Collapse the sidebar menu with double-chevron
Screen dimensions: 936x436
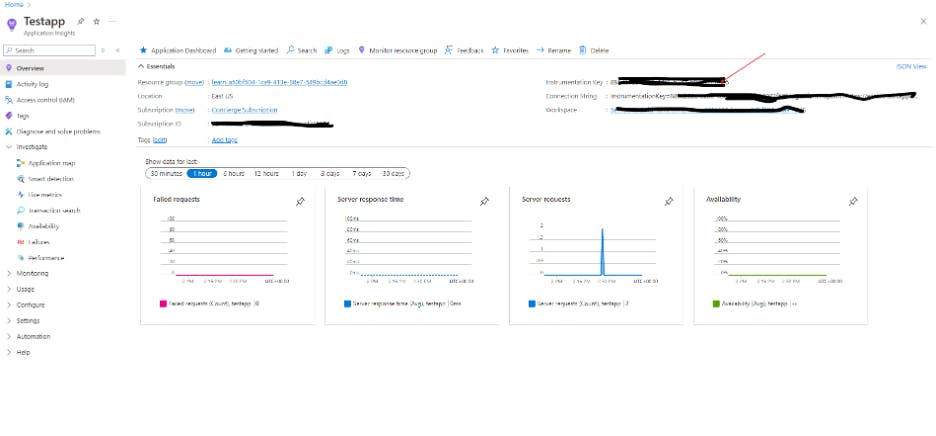(x=118, y=51)
